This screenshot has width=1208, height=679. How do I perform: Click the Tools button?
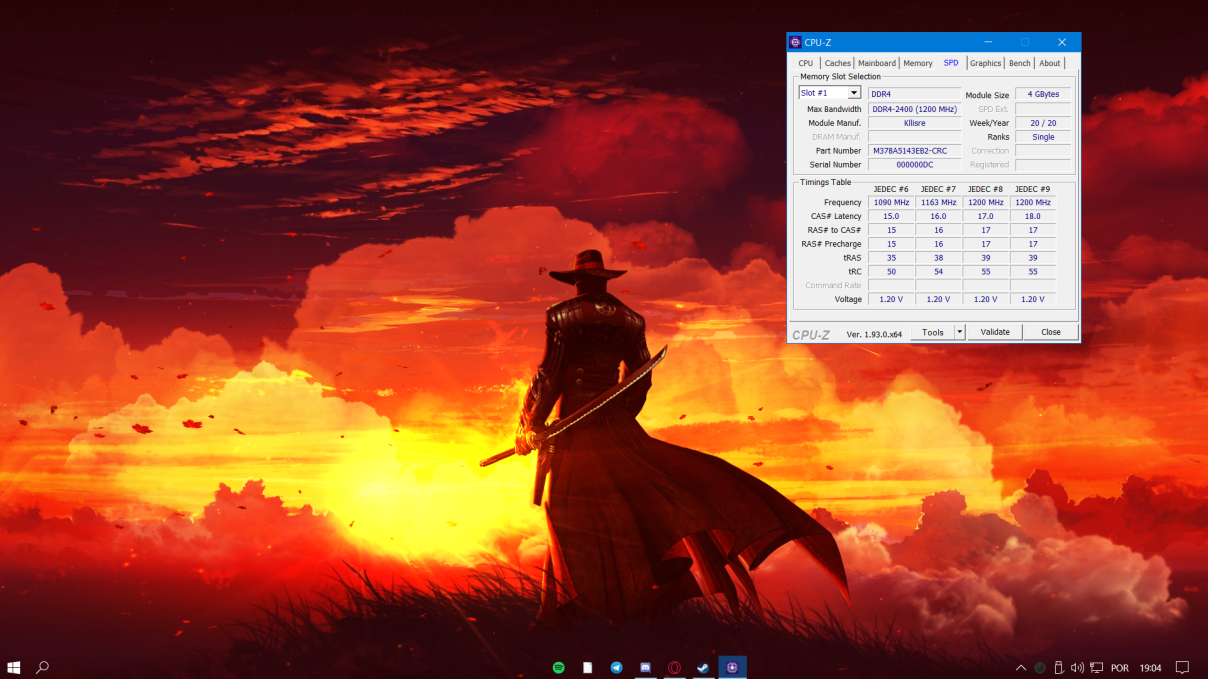933,332
